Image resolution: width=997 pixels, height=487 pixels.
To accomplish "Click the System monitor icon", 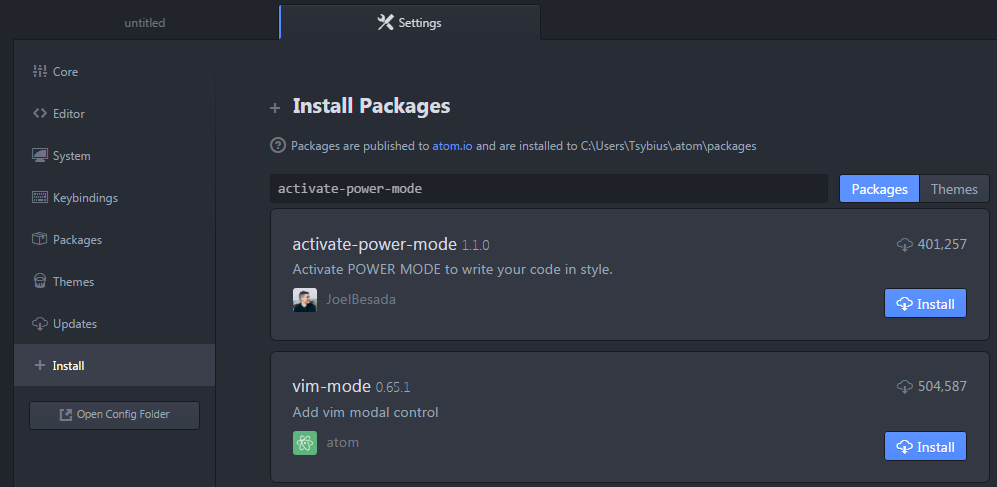I will (39, 156).
